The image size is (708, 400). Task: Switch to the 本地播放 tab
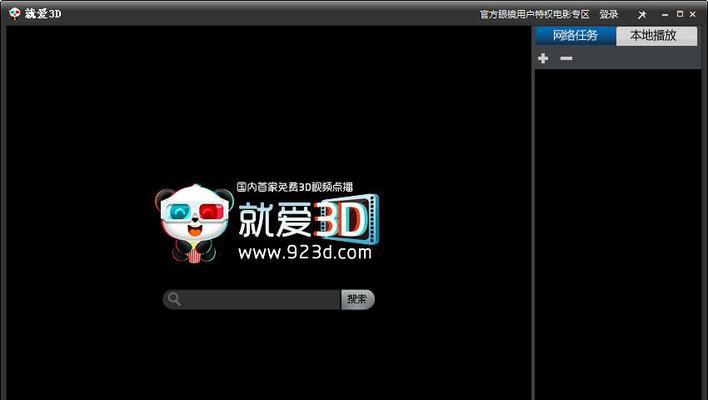(x=657, y=36)
